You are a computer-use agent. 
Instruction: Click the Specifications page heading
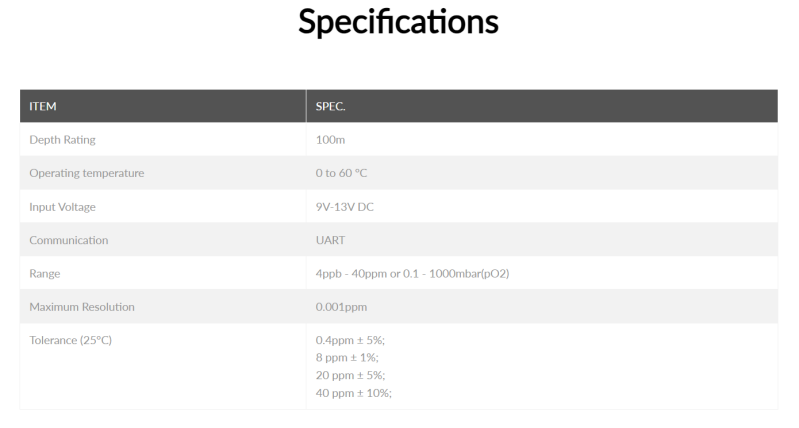click(x=398, y=23)
